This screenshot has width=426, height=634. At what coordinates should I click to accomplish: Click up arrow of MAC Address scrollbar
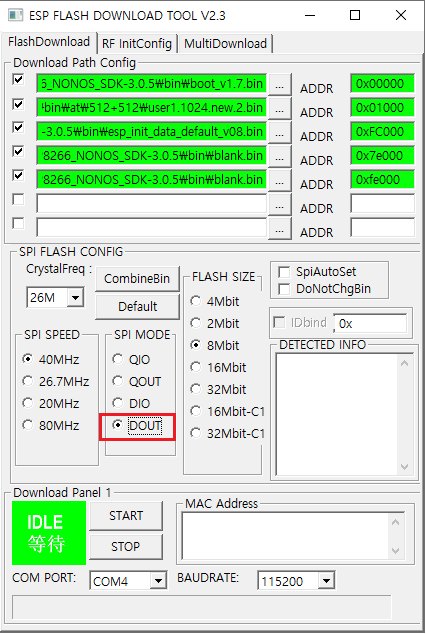click(396, 522)
